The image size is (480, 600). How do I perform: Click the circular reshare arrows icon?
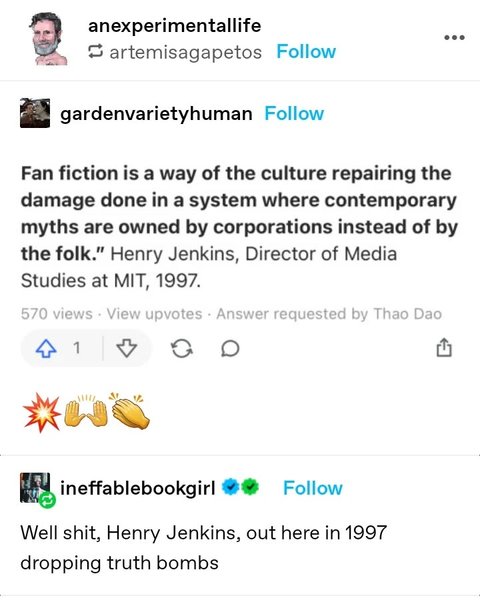[181, 349]
